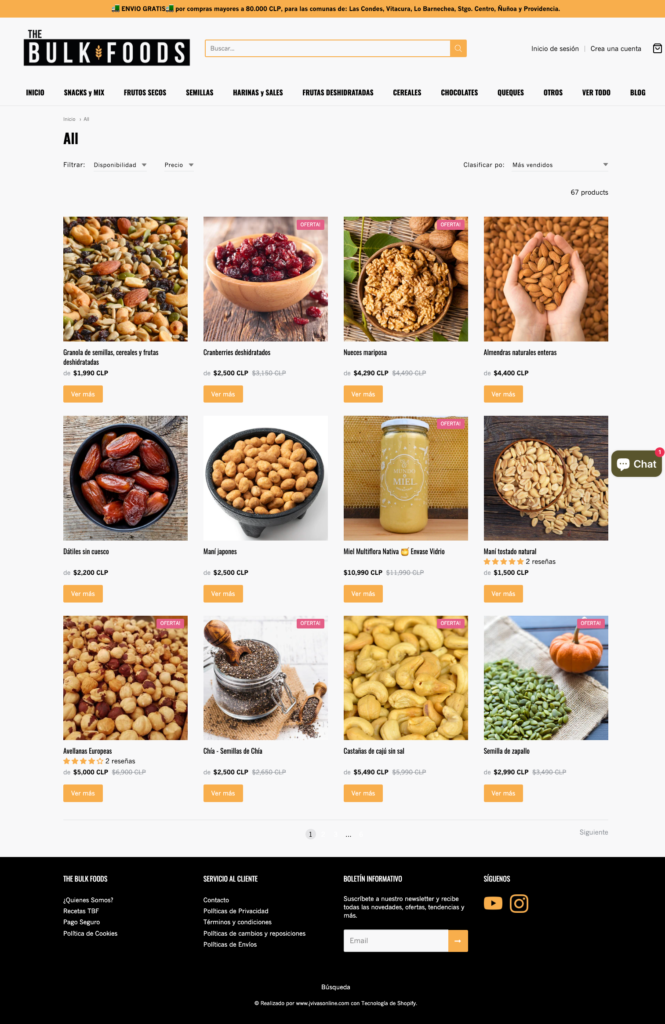Screen dimensions: 665x1024
Task: Submit newsletter with the arrow button
Action: [458, 940]
